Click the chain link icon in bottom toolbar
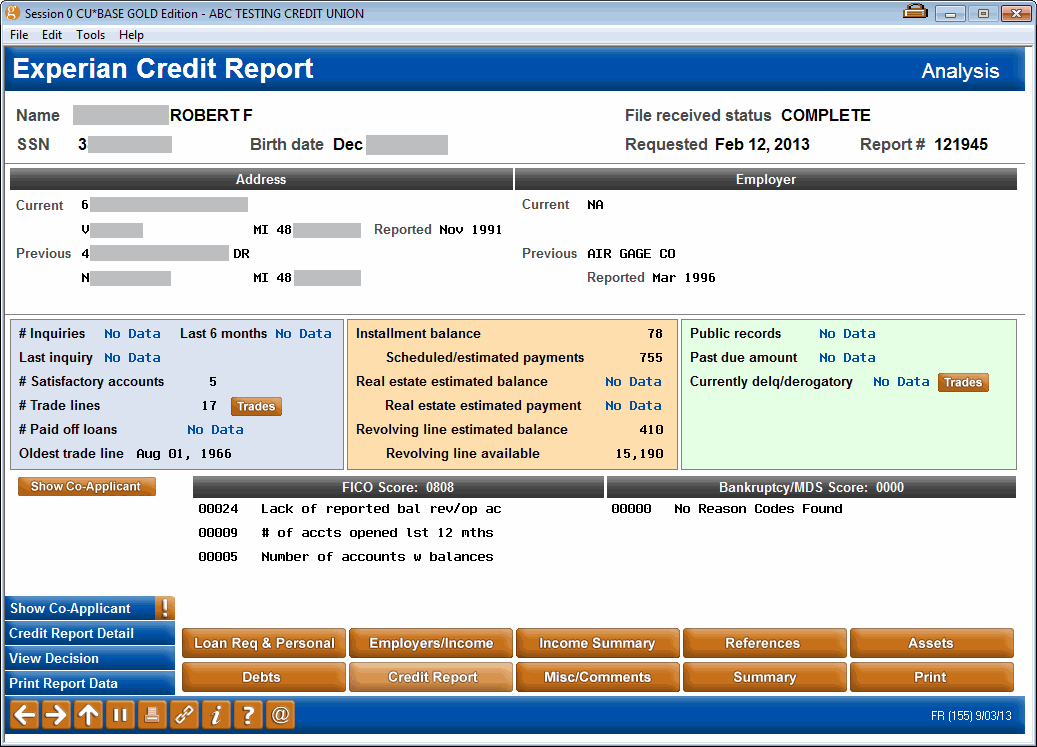1037x747 pixels. click(184, 715)
